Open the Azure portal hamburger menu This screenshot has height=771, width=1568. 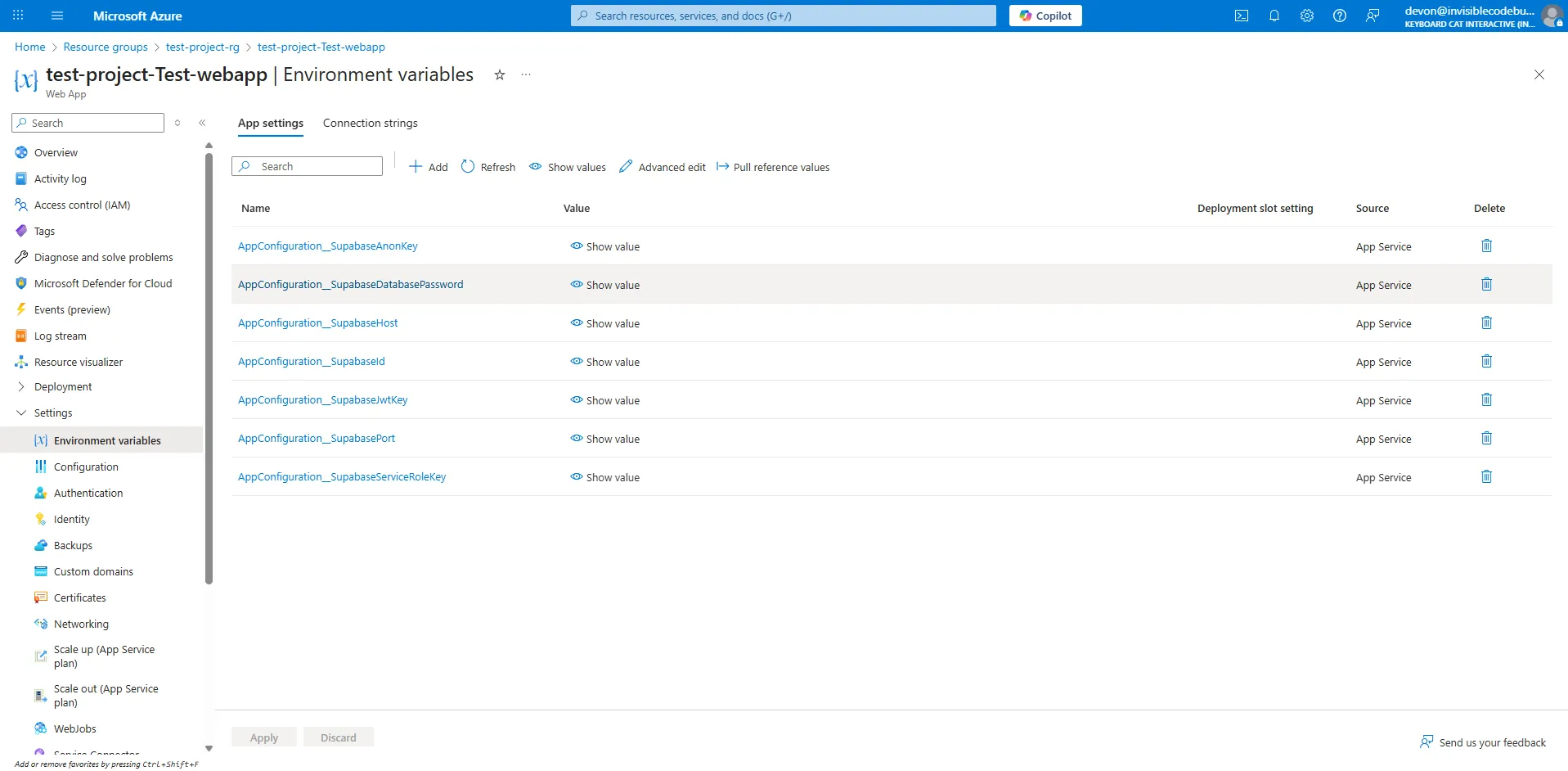(56, 16)
